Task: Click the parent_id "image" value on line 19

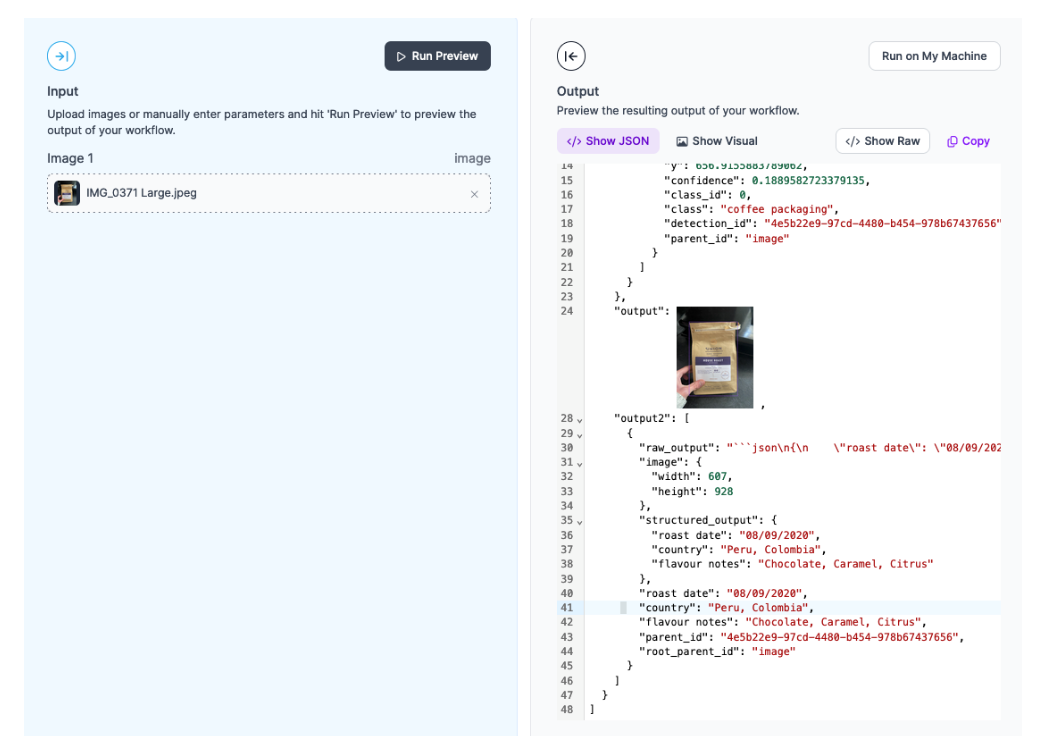Action: (767, 239)
